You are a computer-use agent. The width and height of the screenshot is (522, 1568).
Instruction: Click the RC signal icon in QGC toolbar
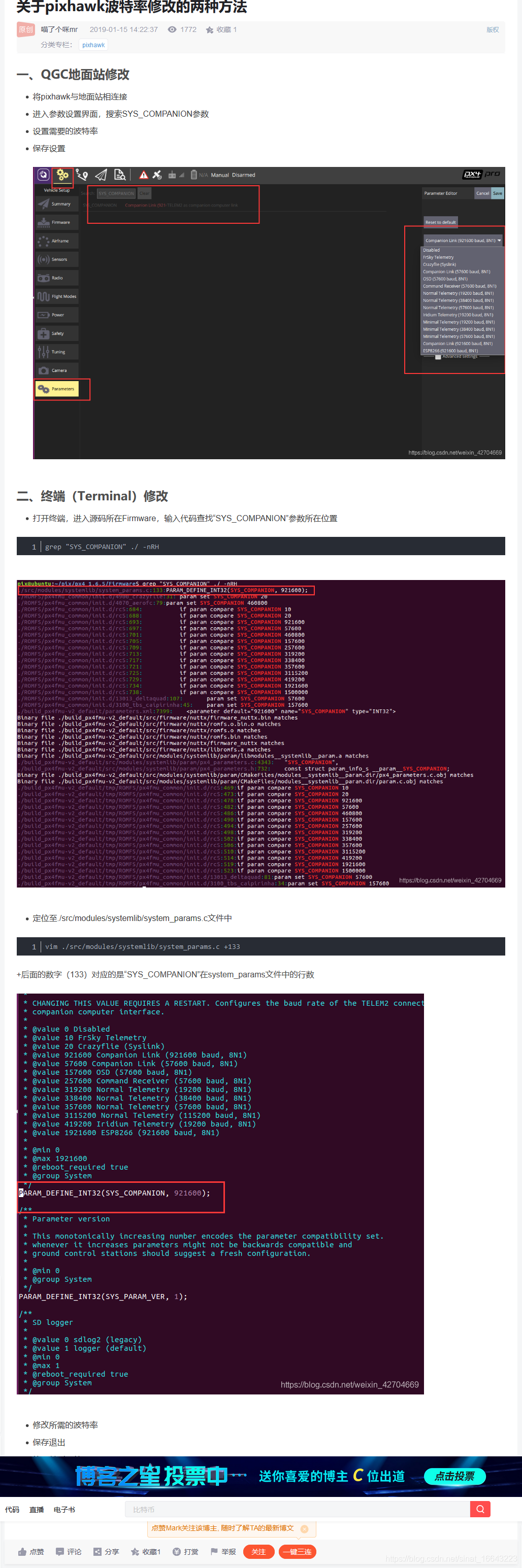172,175
